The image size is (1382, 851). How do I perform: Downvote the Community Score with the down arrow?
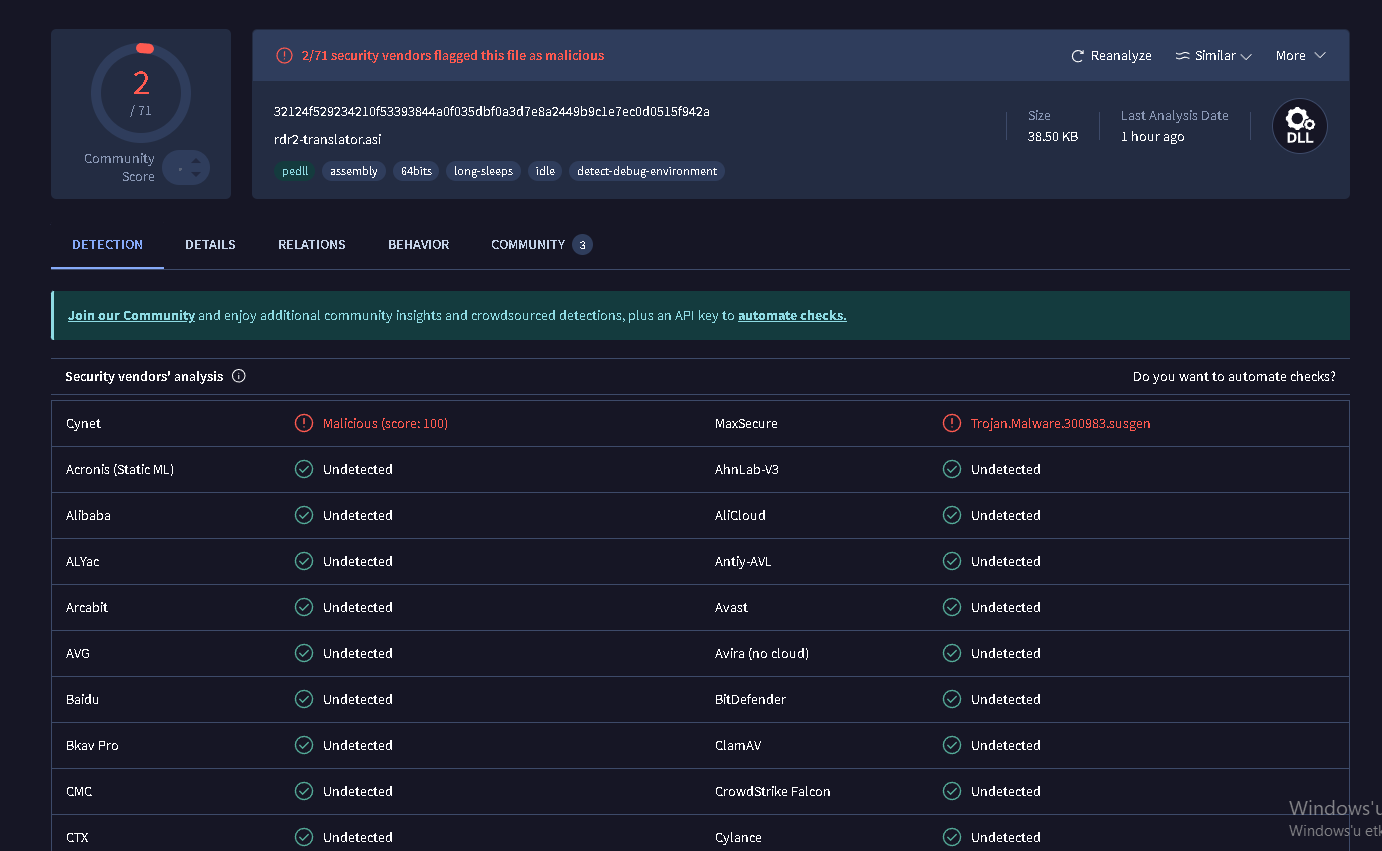(195, 175)
